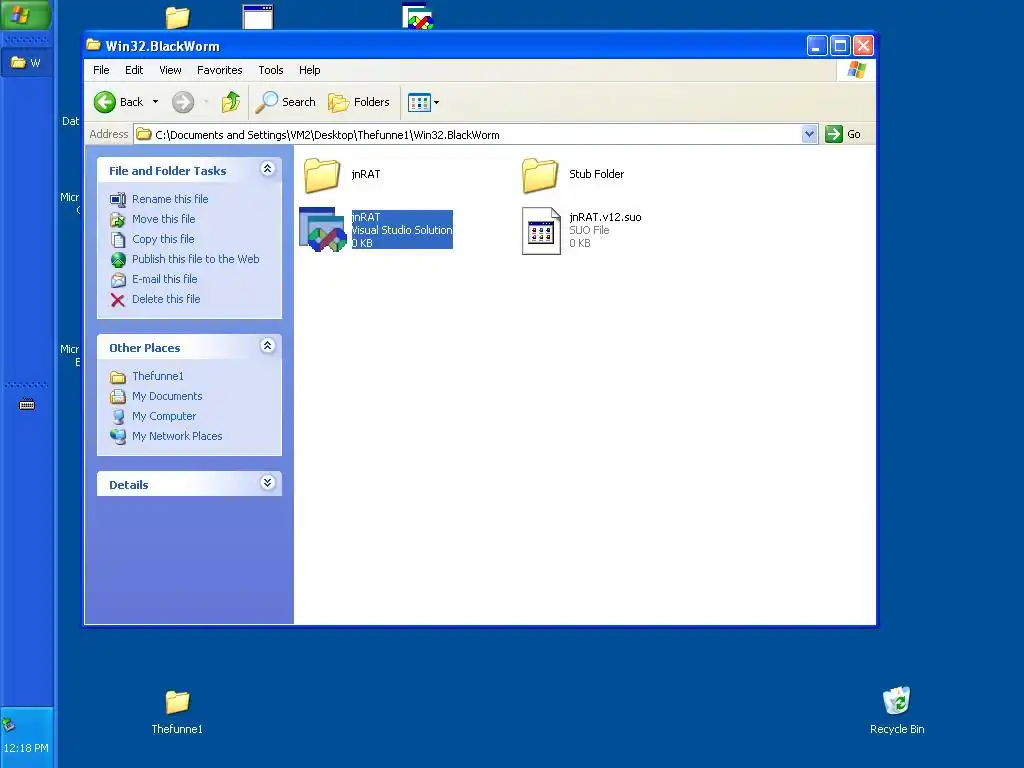Open the Help menu
1024x768 pixels.
(x=310, y=70)
